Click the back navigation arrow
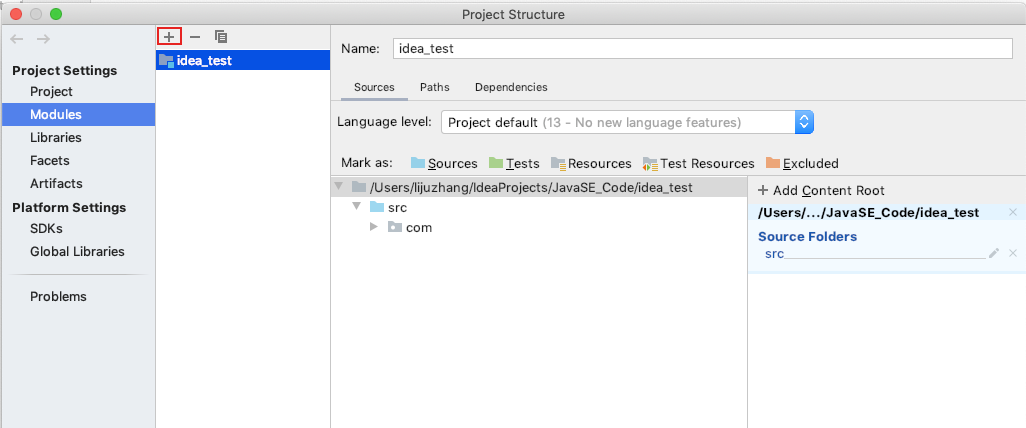Screen dimensions: 1026x428 pos(16,39)
